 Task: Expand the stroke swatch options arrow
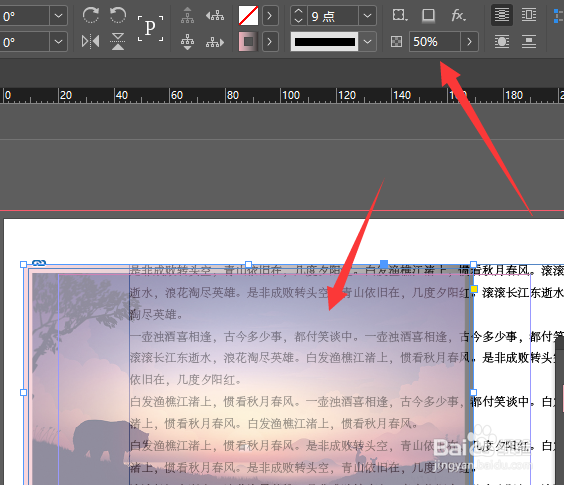point(270,42)
